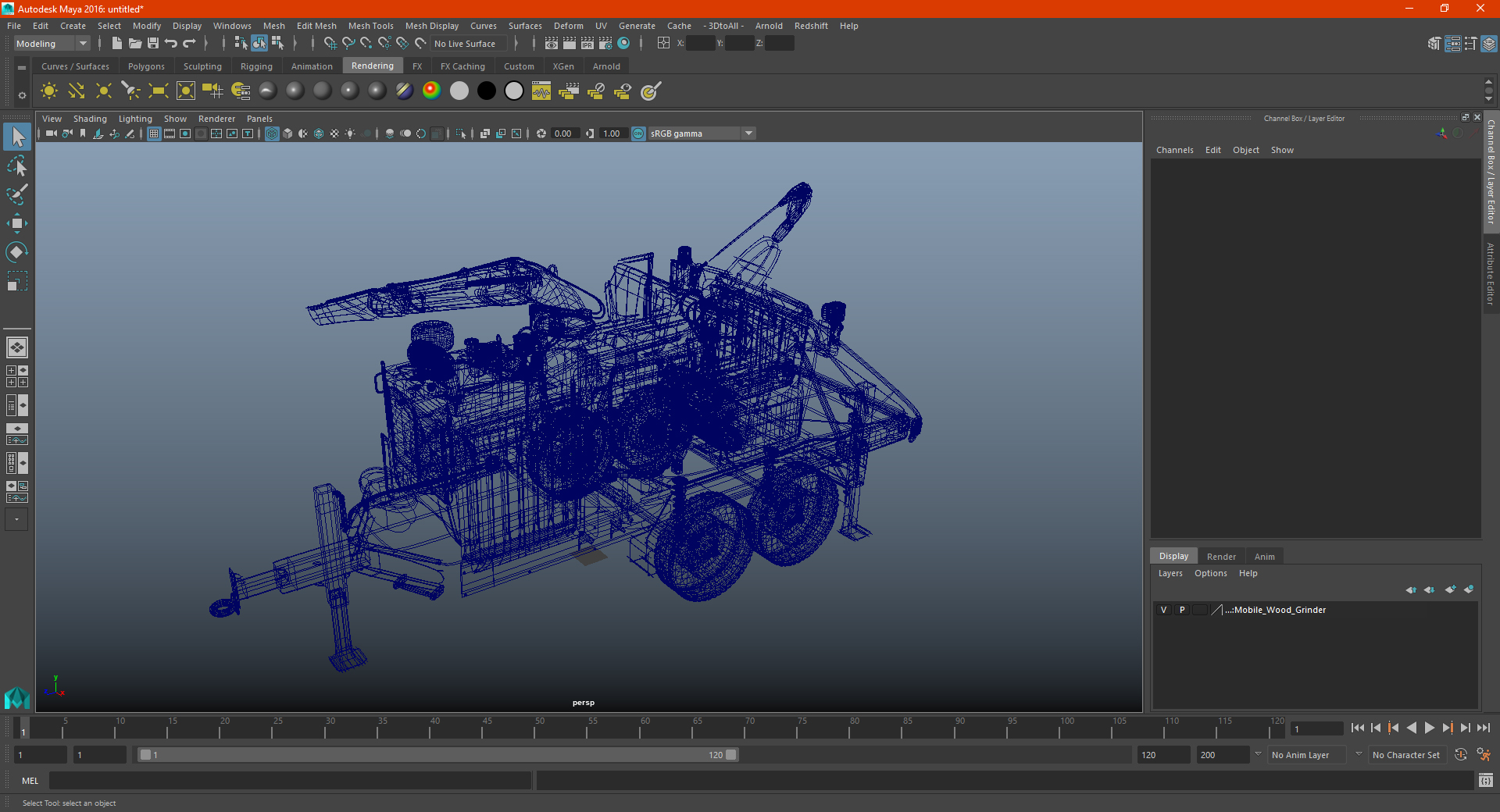Screen dimensions: 1500x812
Task: Create a volume light from shelf
Action: (186, 91)
